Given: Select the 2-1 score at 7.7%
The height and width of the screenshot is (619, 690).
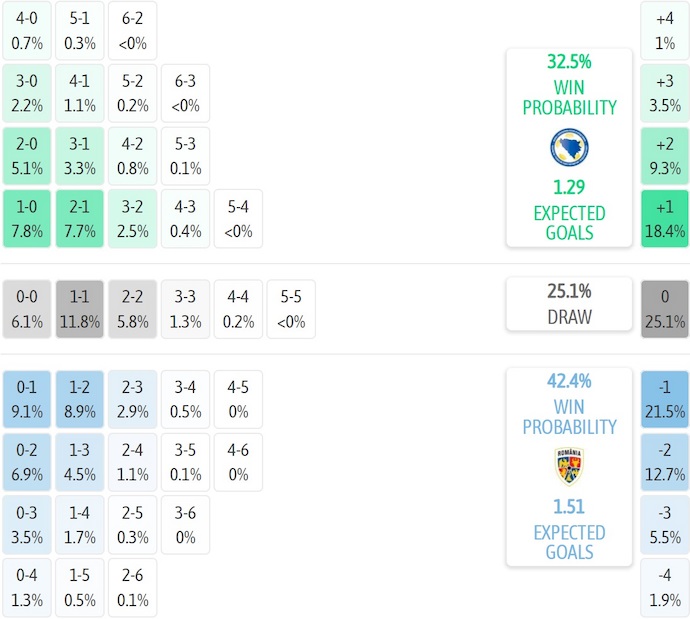Looking at the screenshot, I should pyautogui.click(x=80, y=219).
